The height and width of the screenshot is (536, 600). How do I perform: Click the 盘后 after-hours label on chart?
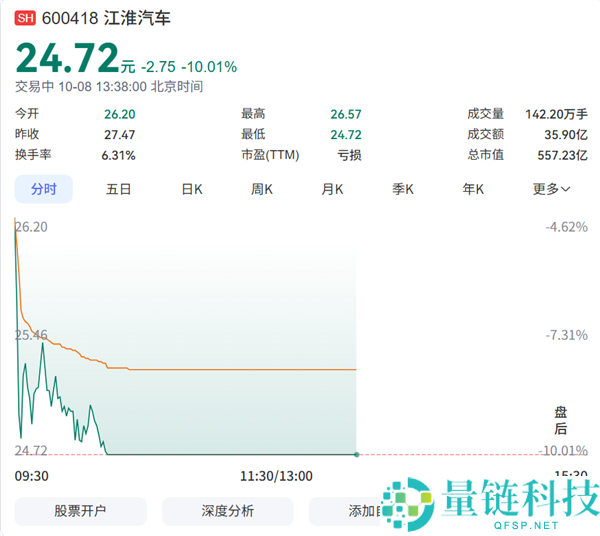click(x=561, y=420)
